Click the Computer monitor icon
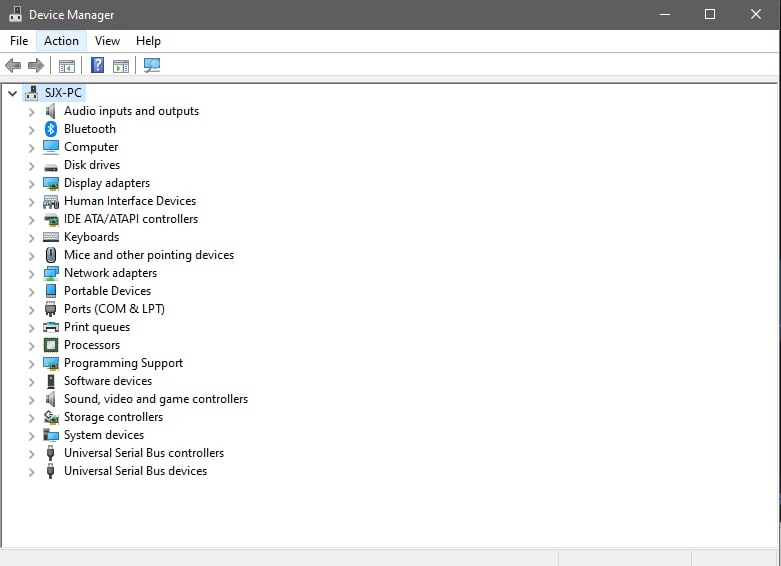Image resolution: width=781 pixels, height=566 pixels. 51,147
